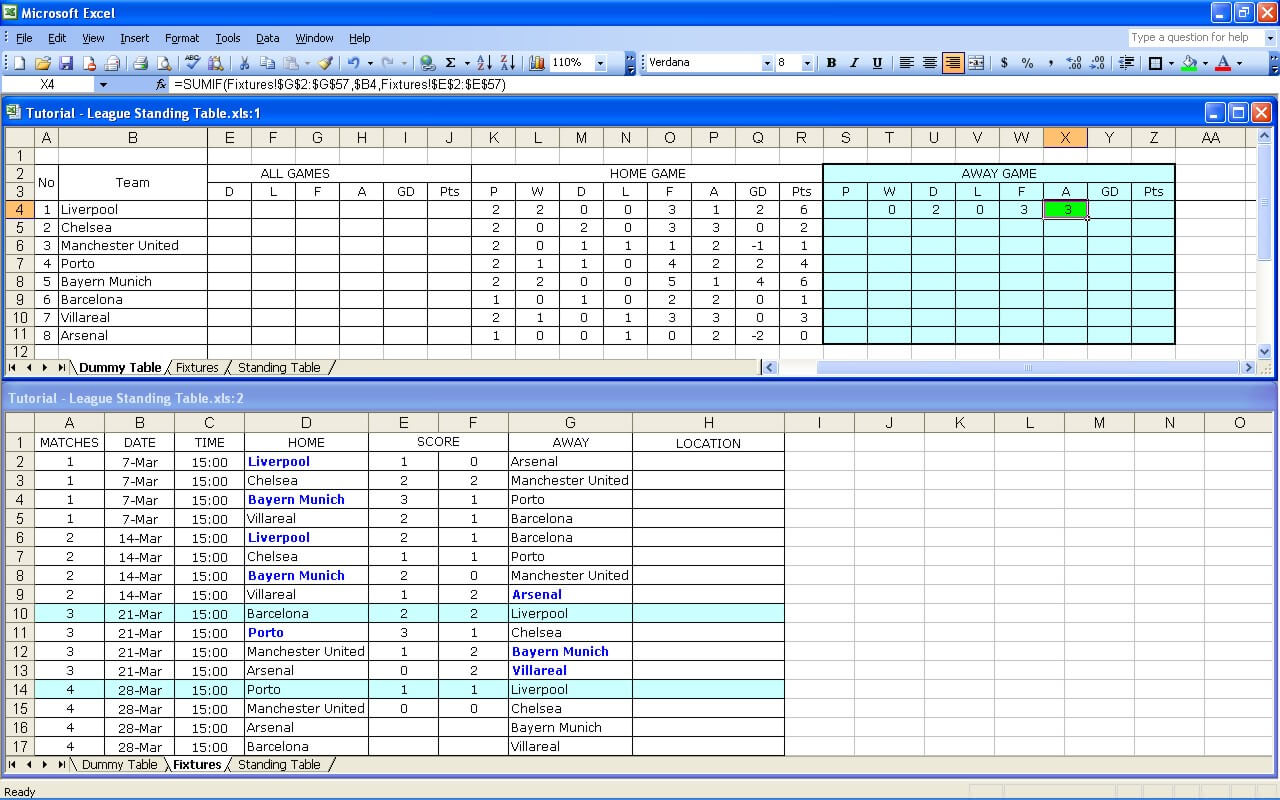Click the Decrease Indent icon
1280x800 pixels.
tap(1126, 63)
